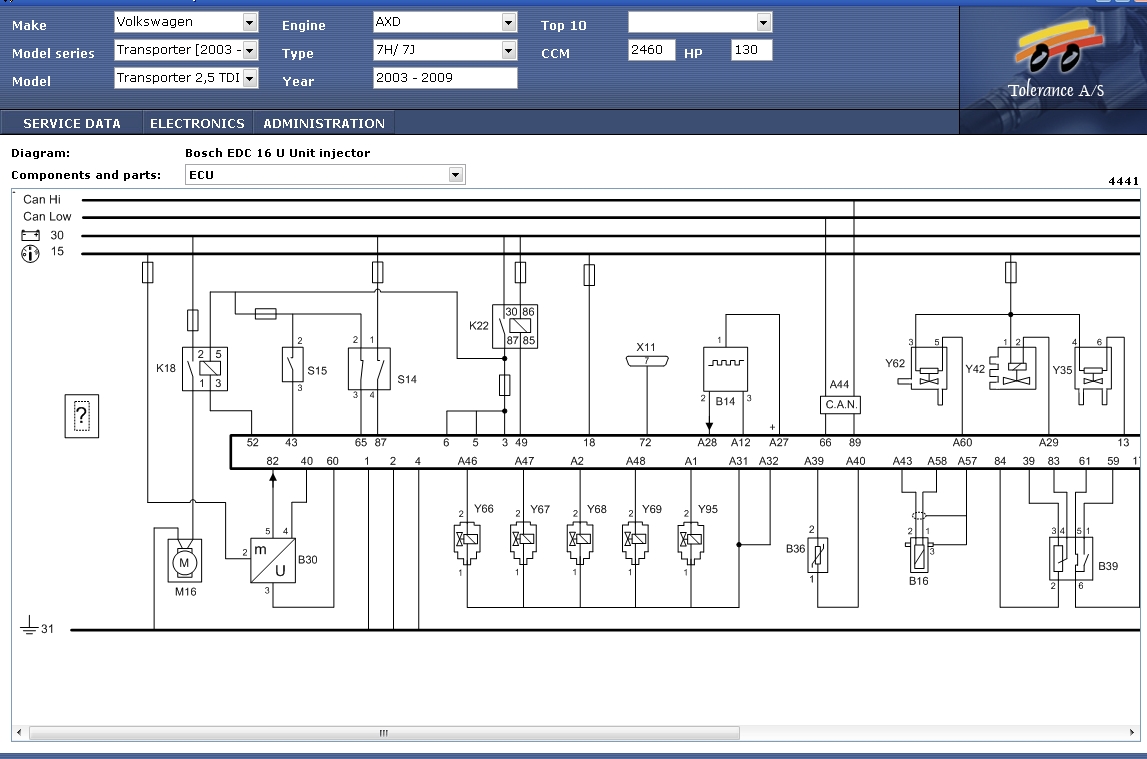
Task: Select the B30 air mass sensor symbol
Action: tap(273, 560)
